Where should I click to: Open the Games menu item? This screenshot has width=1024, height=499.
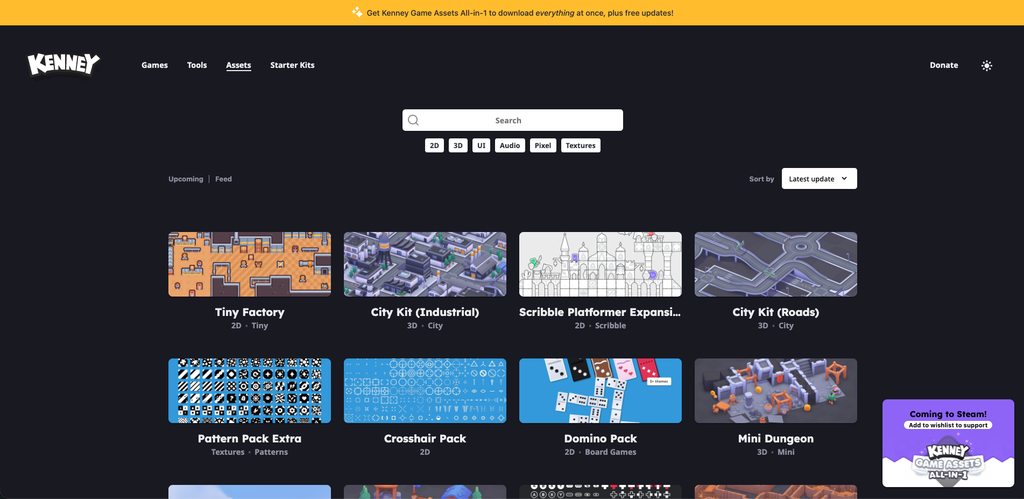coord(155,65)
